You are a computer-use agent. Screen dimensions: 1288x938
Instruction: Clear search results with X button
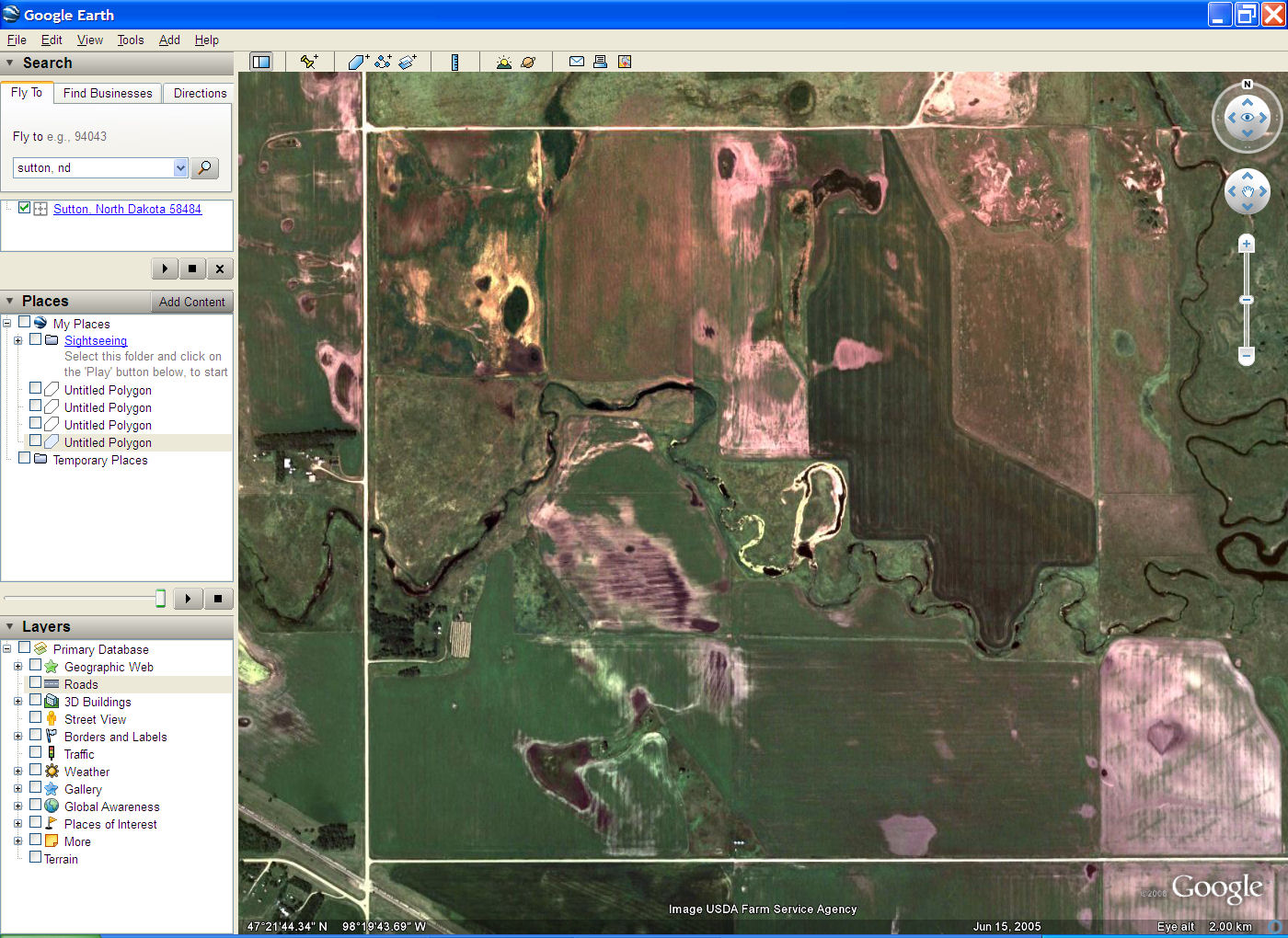pos(220,269)
